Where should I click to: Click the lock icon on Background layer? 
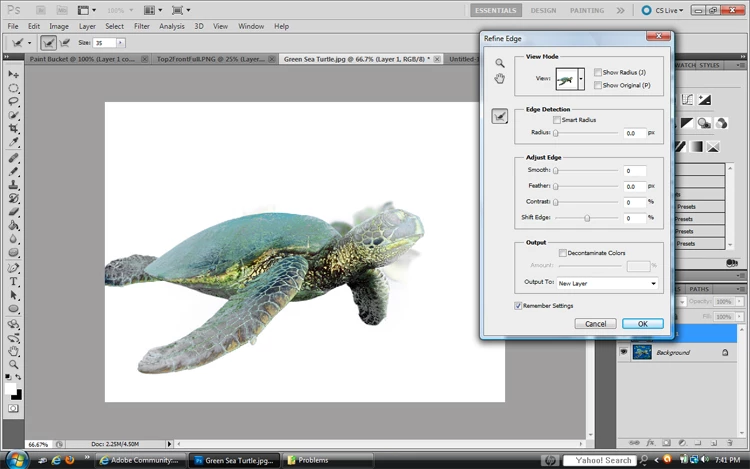(x=725, y=352)
